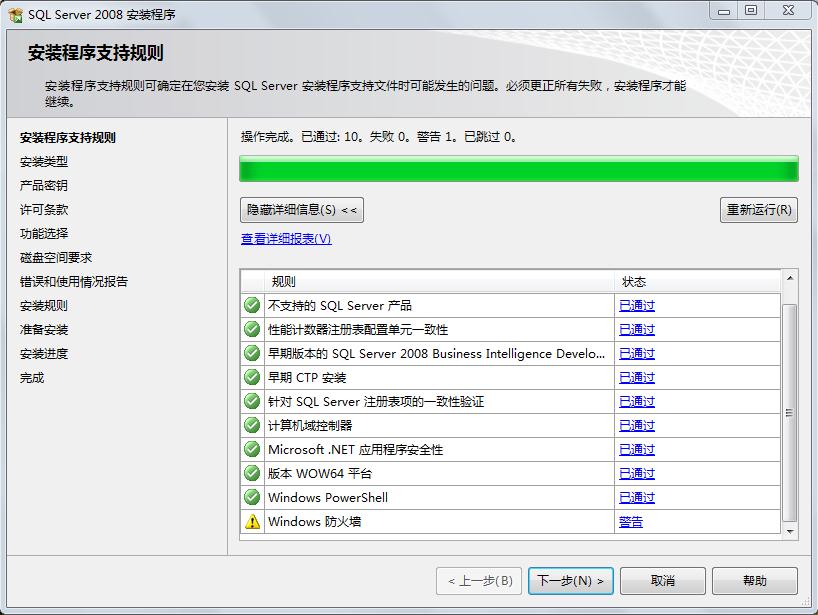Viewport: 818px width, 615px height.
Task: Click the rules list scroll-down arrow
Action: click(789, 532)
